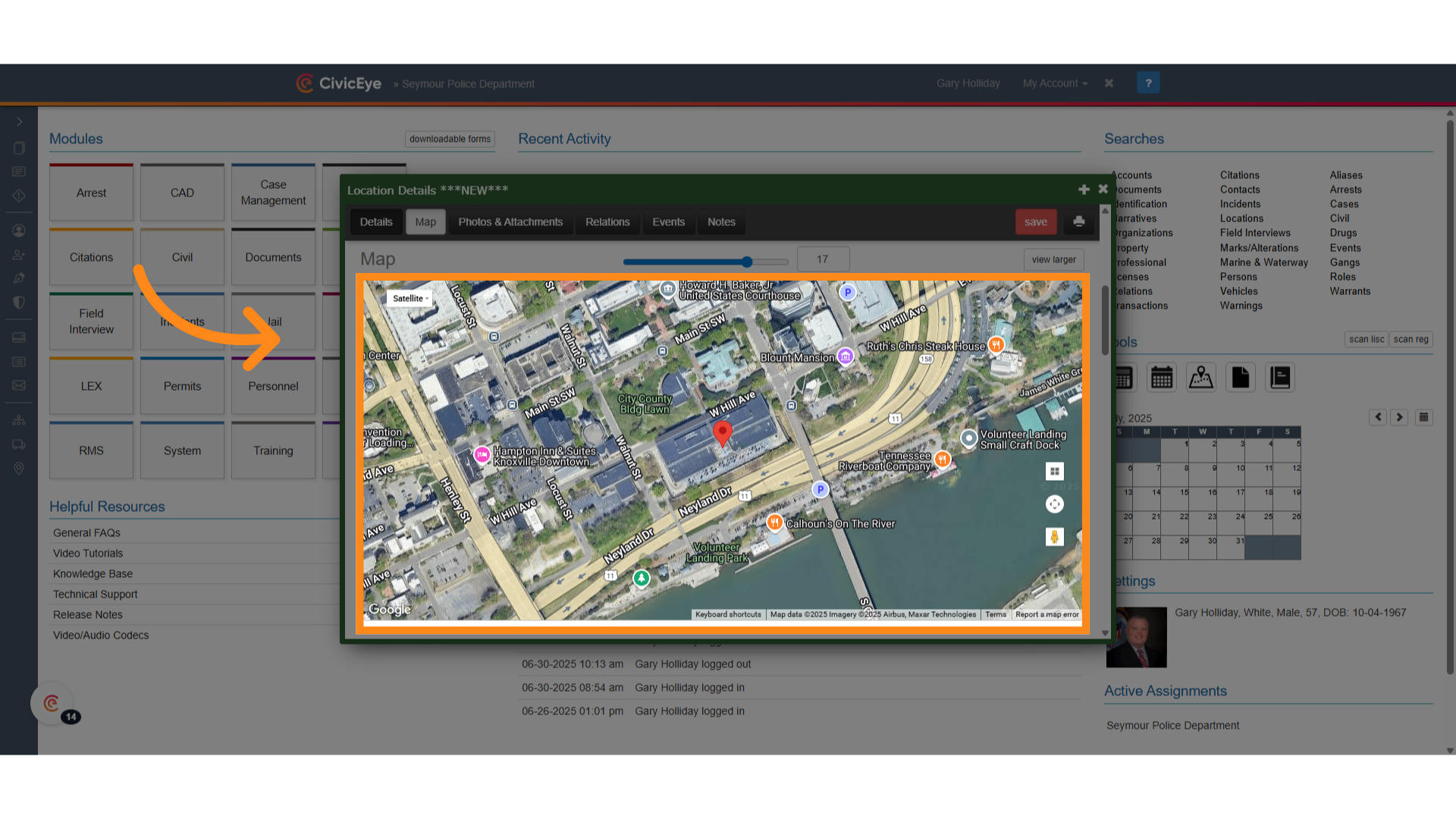
Task: Select the Map tab
Action: [x=425, y=222]
